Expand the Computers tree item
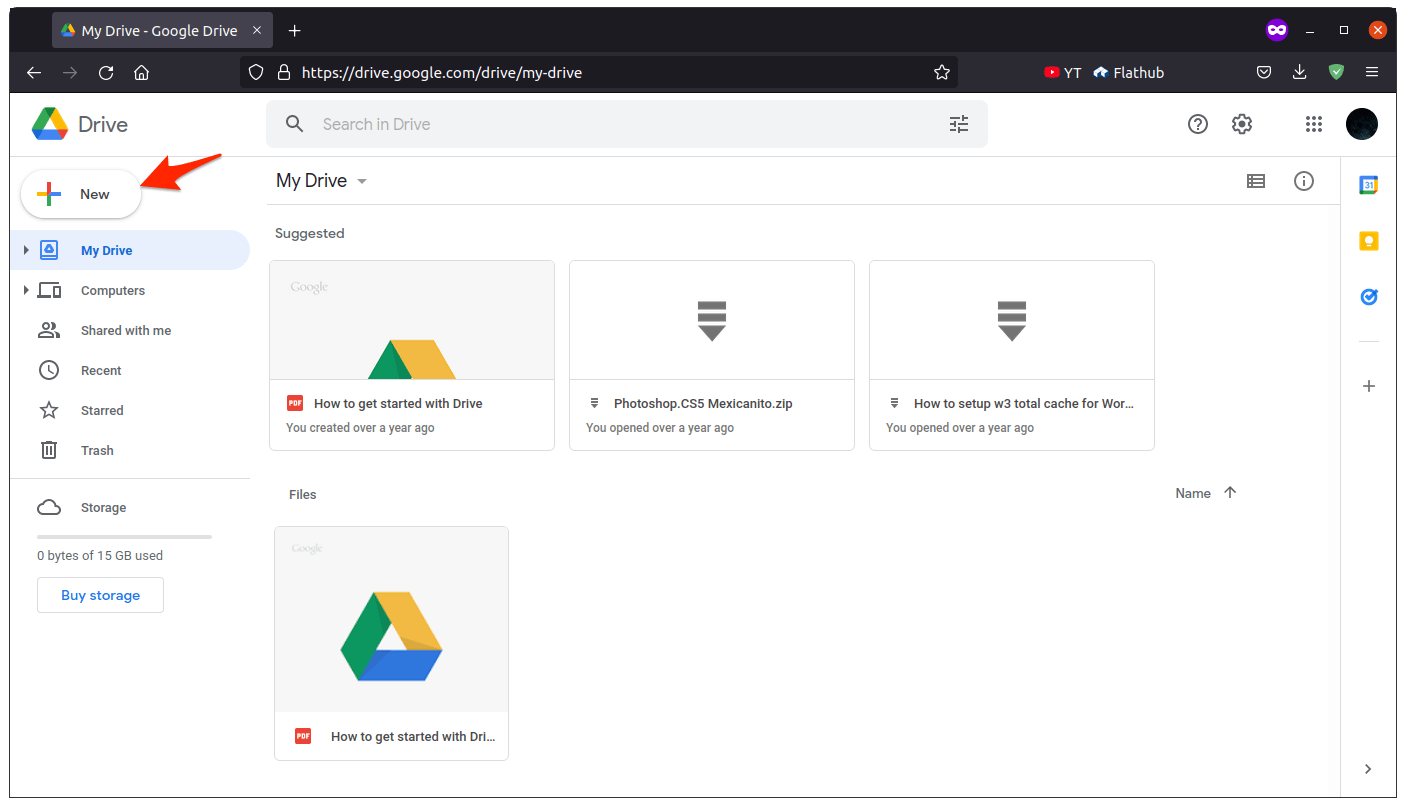Viewport: 1406px width, 807px height. coord(26,290)
